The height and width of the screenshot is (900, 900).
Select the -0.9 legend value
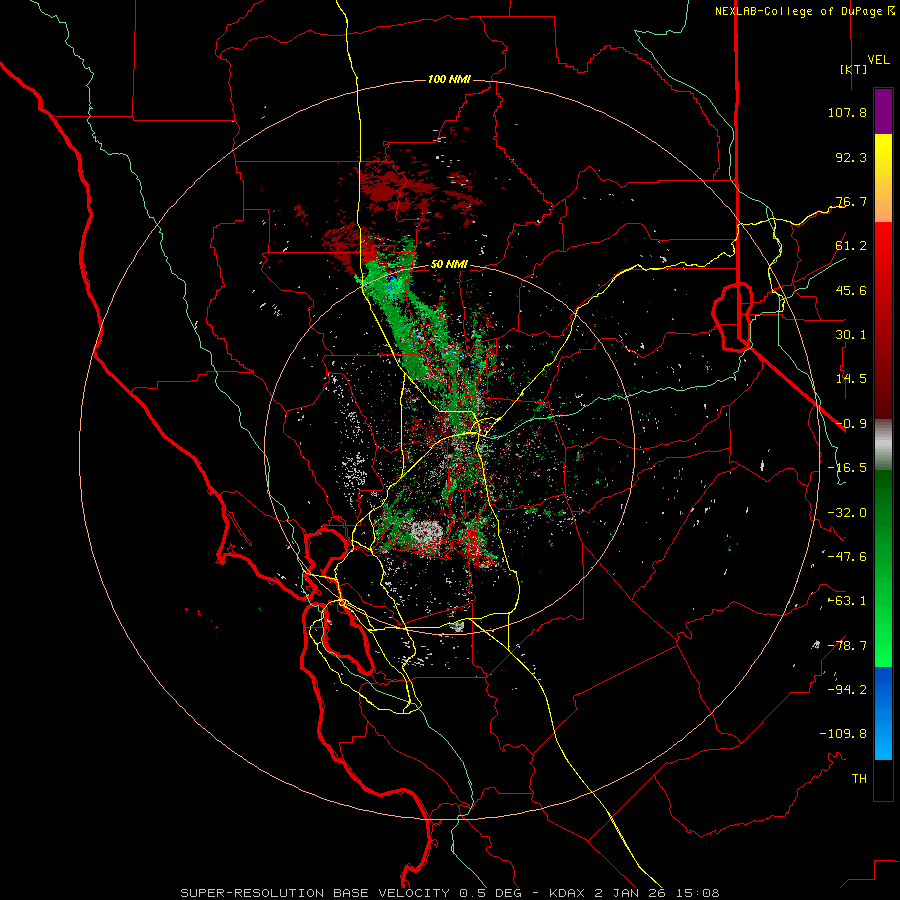[851, 424]
